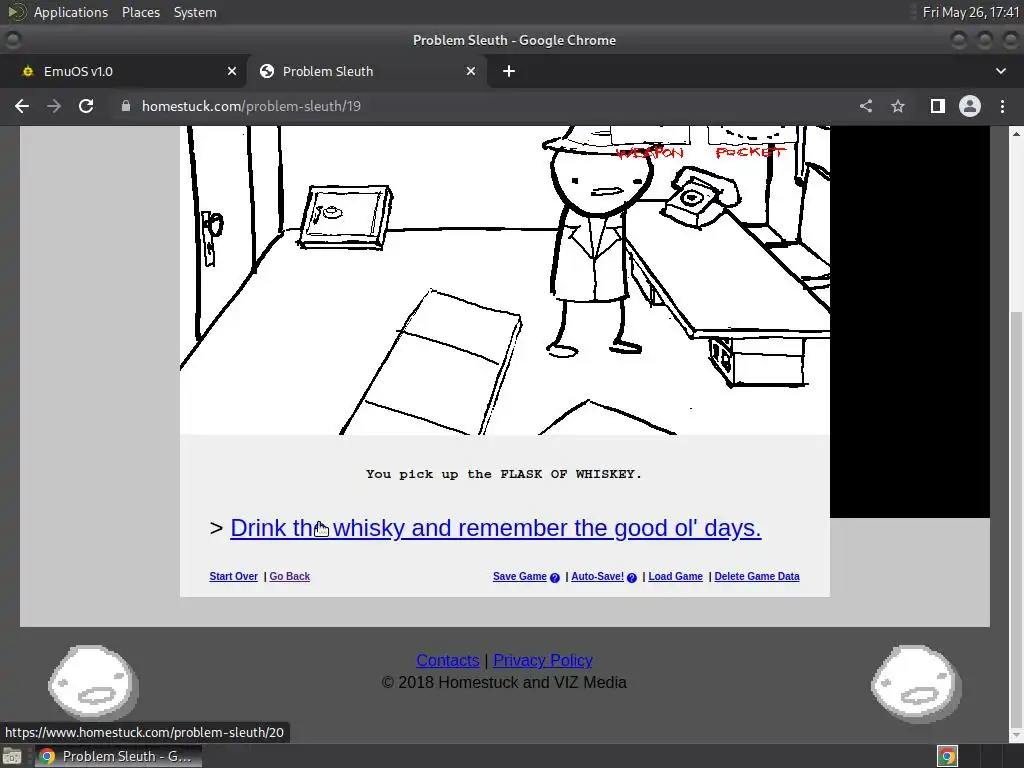Click the left footer face icon
Image resolution: width=1024 pixels, height=768 pixels.
(x=93, y=683)
